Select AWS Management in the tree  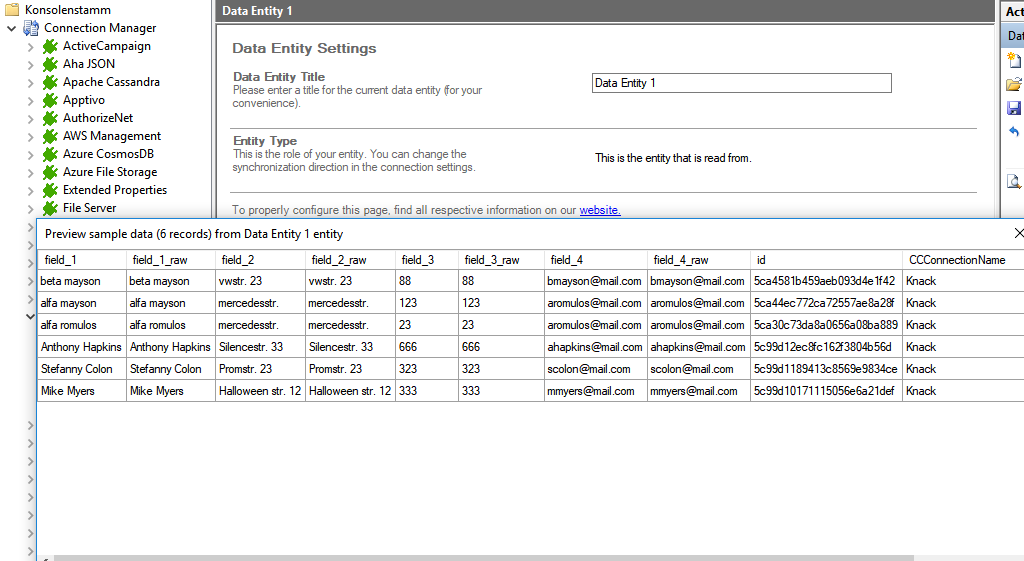coord(111,136)
